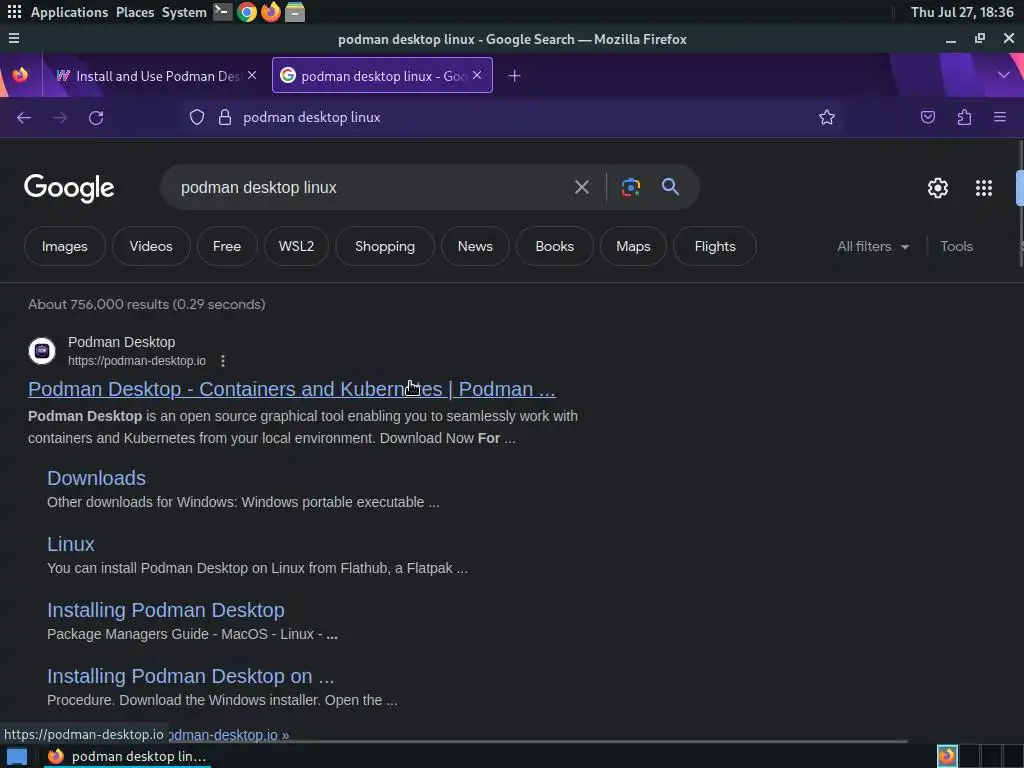Expand the All filters dropdown
The height and width of the screenshot is (768, 1024).
click(873, 247)
